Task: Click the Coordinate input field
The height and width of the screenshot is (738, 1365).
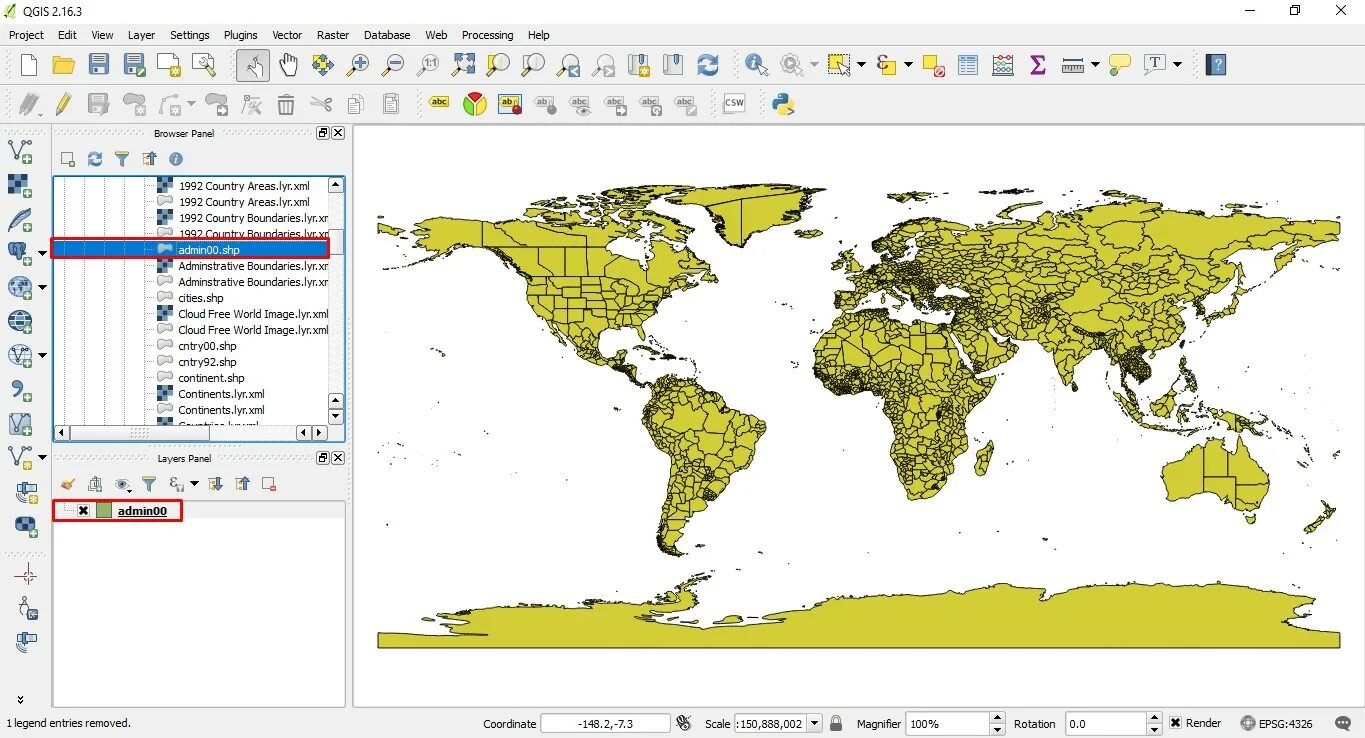Action: (x=607, y=723)
